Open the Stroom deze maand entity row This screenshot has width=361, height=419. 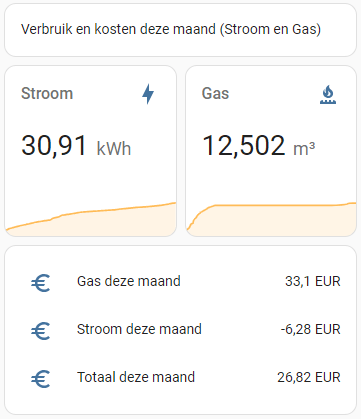(x=180, y=329)
